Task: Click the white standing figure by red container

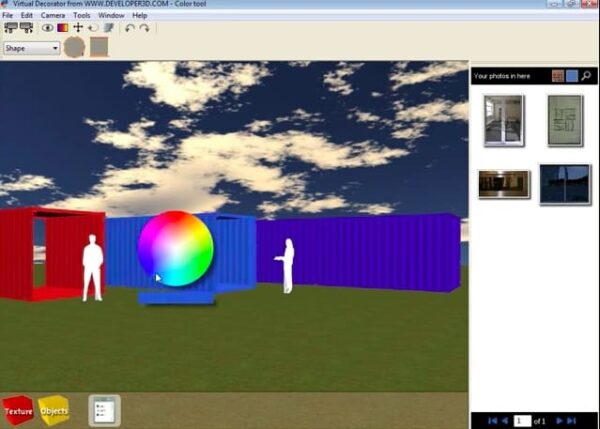Action: click(93, 268)
